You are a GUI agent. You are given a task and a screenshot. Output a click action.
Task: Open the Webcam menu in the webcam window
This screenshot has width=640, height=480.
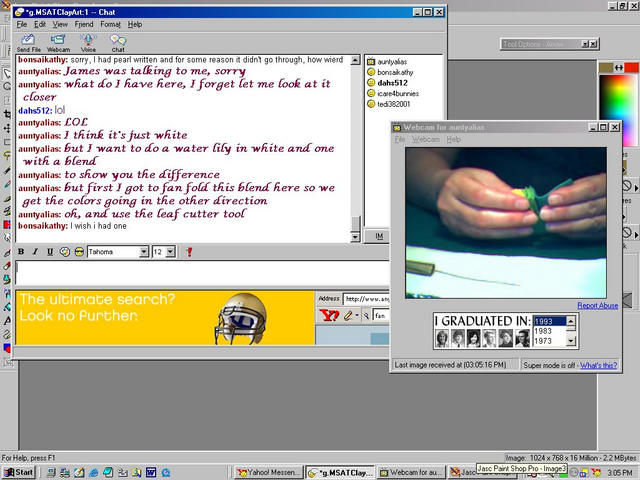click(426, 140)
